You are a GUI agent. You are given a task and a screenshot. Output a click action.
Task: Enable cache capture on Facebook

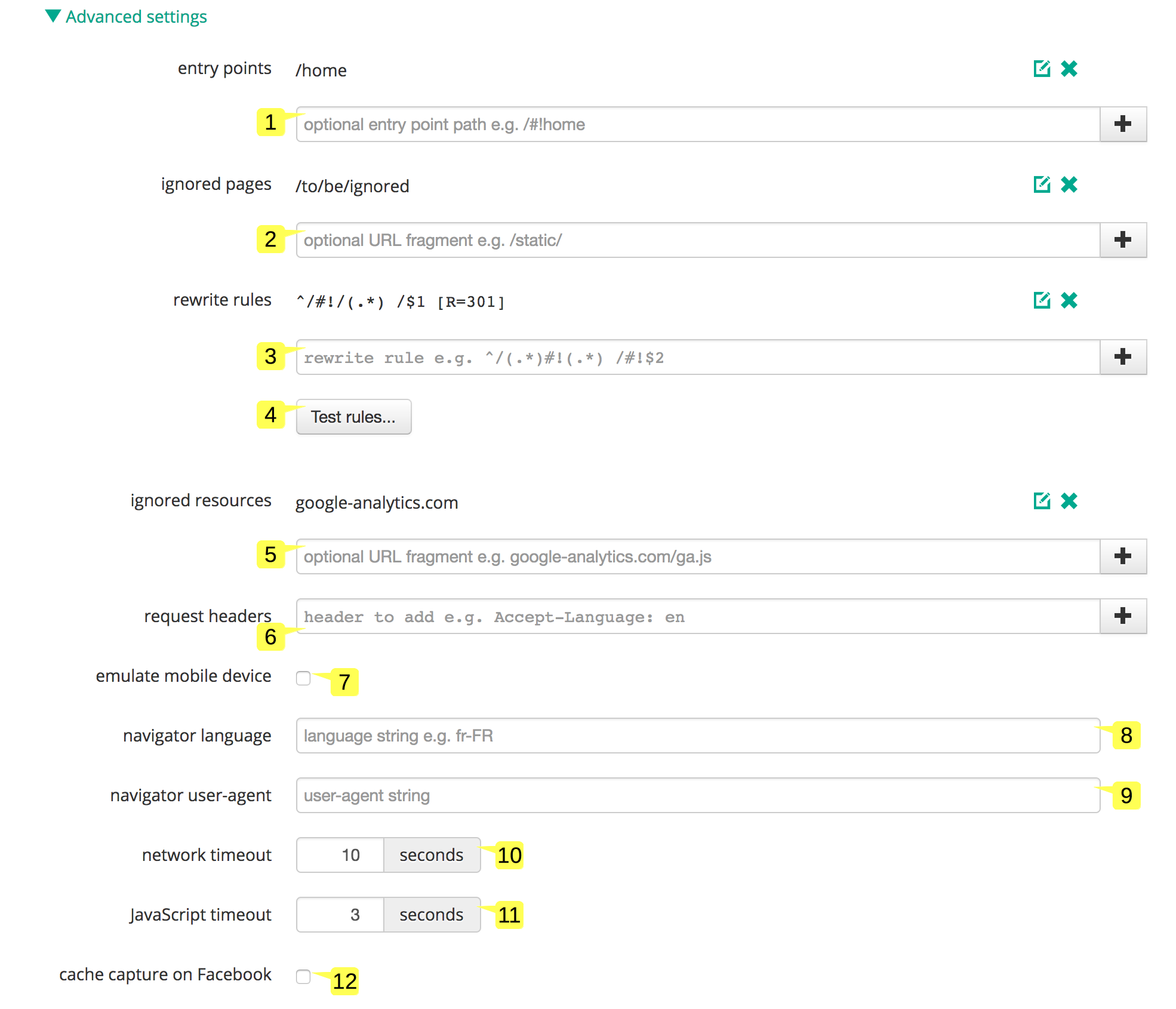coord(303,977)
